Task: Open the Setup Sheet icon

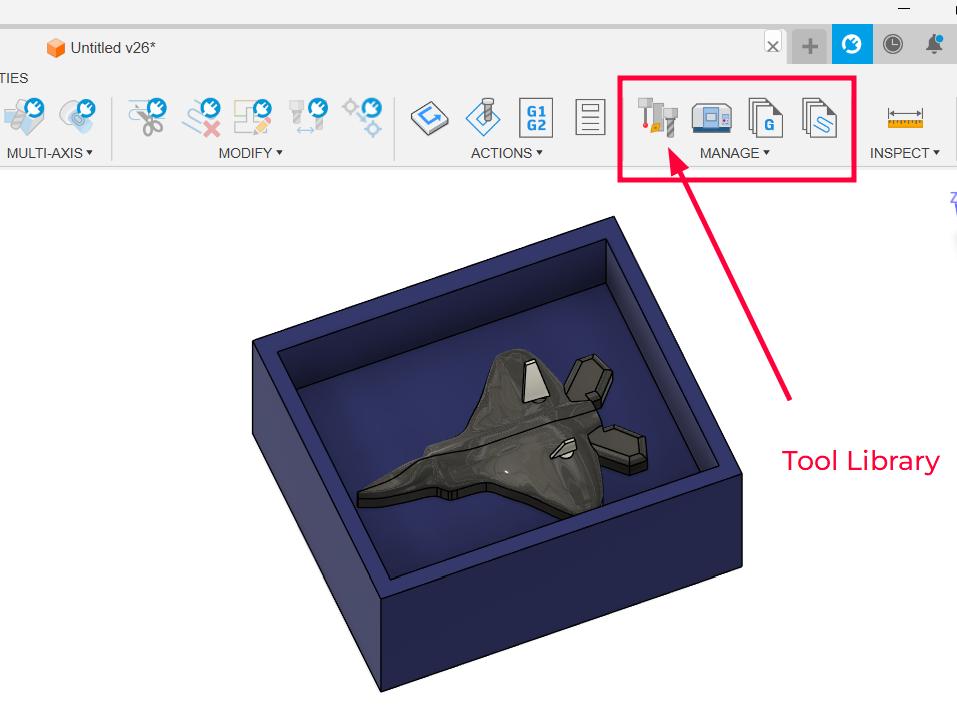Action: click(590, 117)
